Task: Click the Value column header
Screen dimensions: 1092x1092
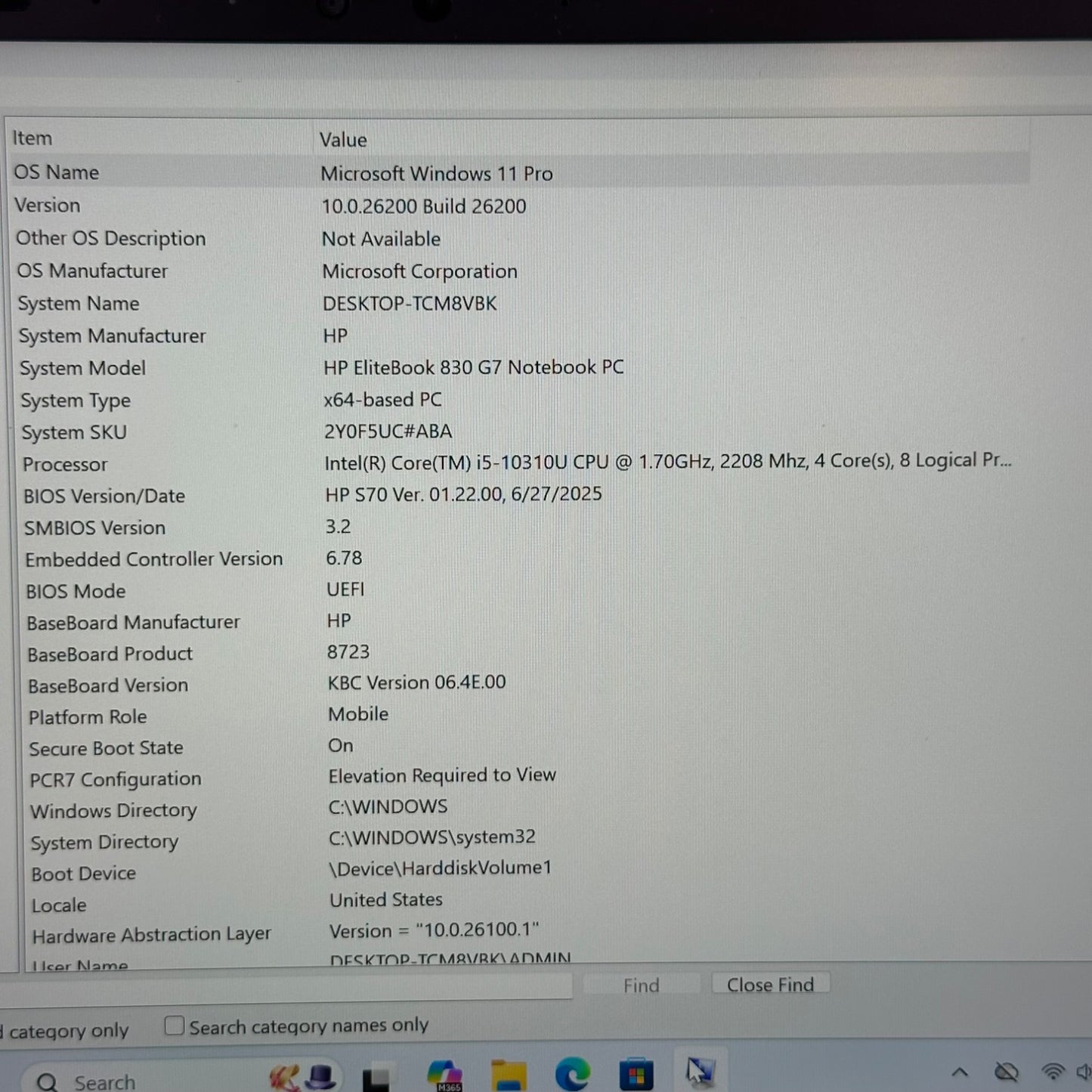Action: click(343, 140)
